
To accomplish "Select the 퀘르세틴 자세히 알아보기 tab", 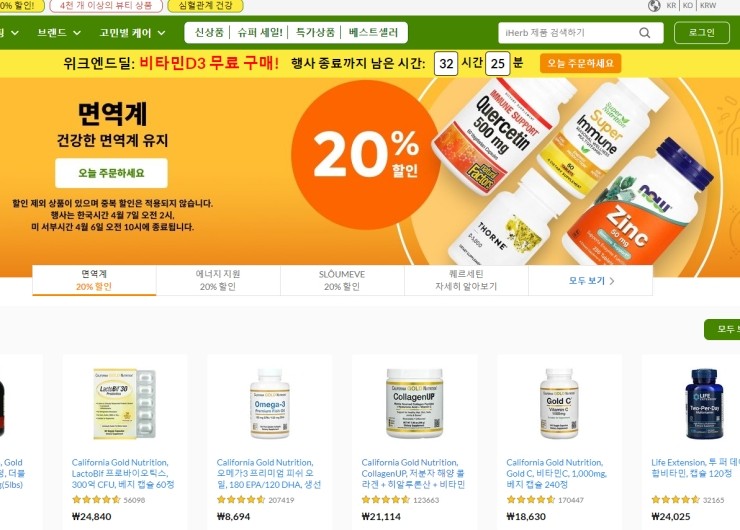I will 466,280.
